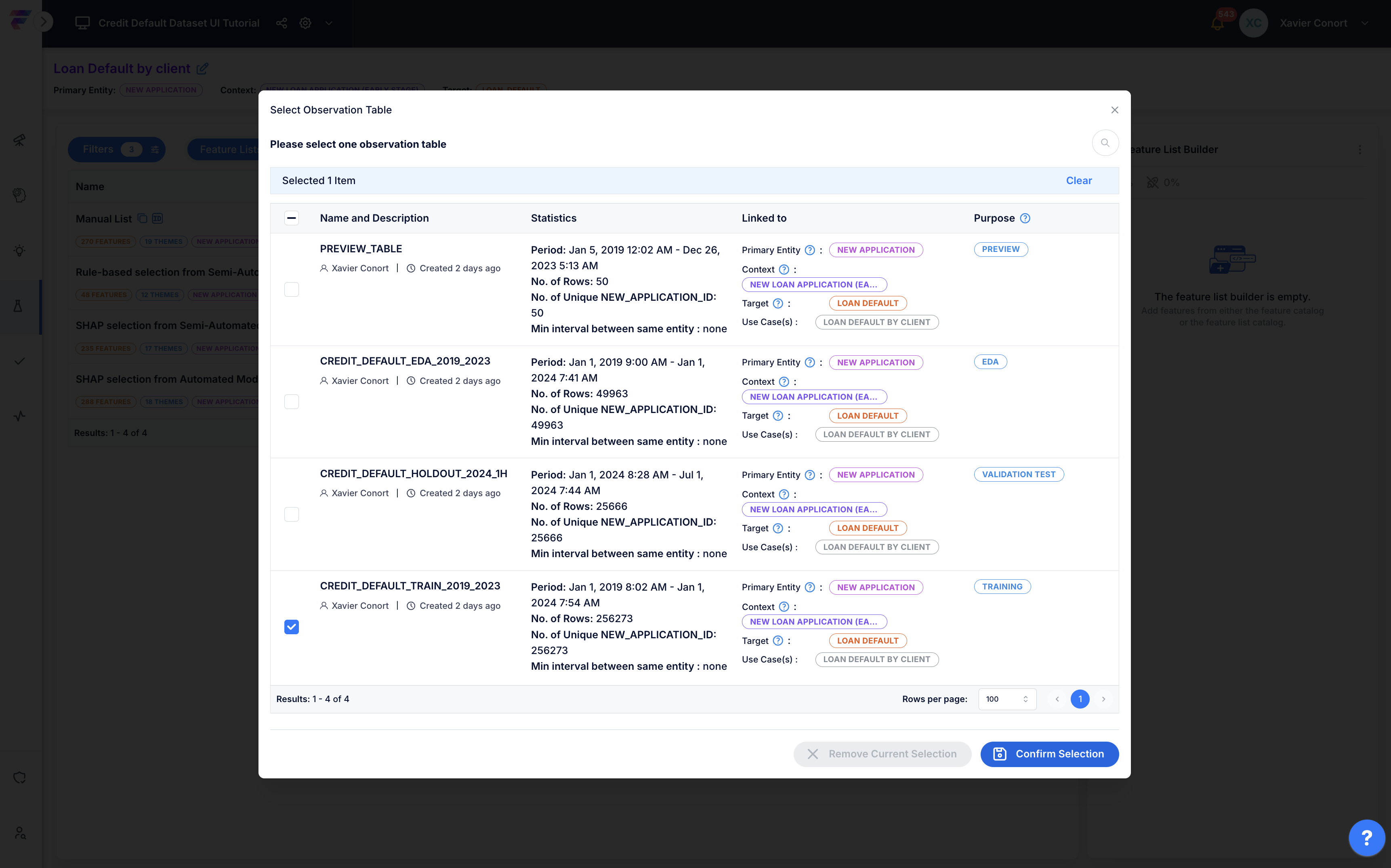Click Confirm Selection button

click(x=1049, y=754)
